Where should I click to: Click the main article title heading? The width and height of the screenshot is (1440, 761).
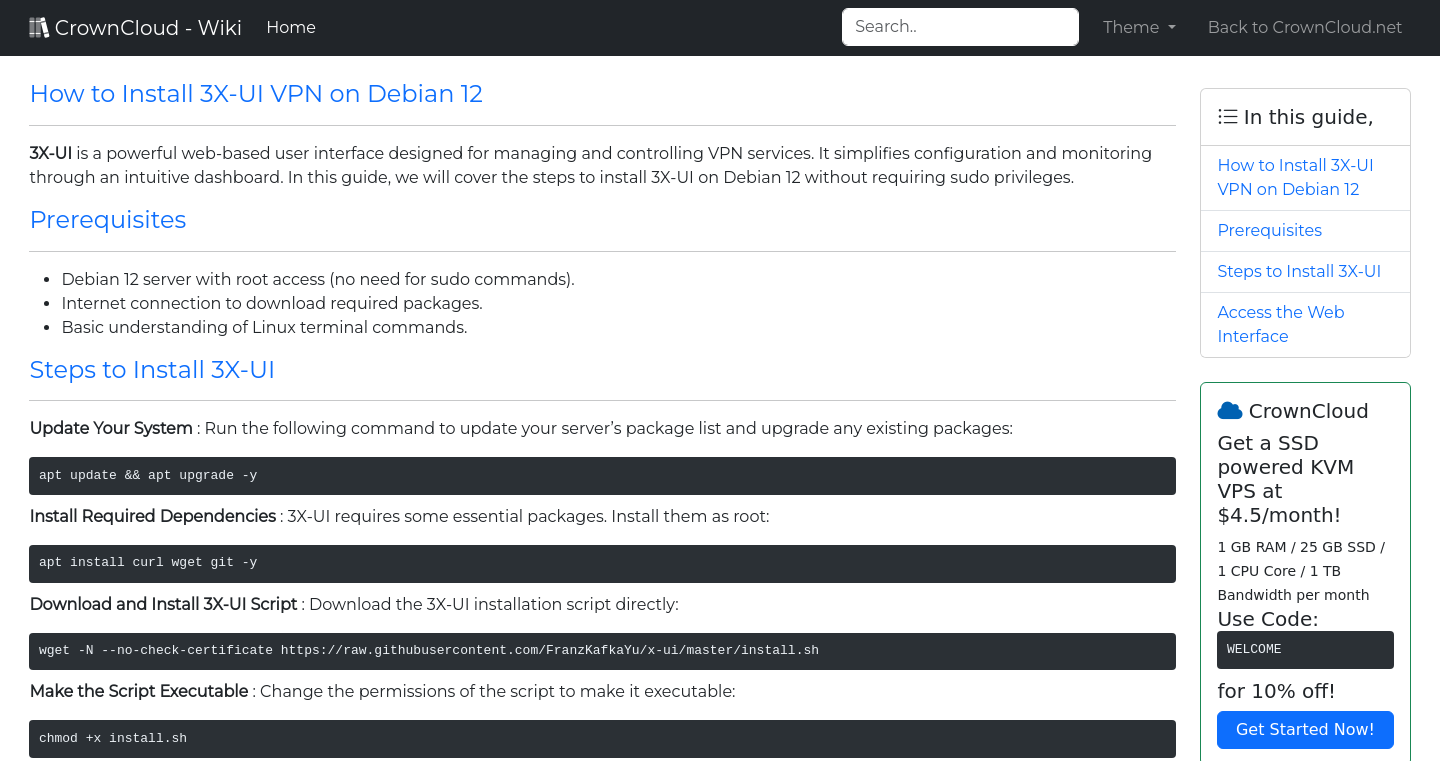256,93
